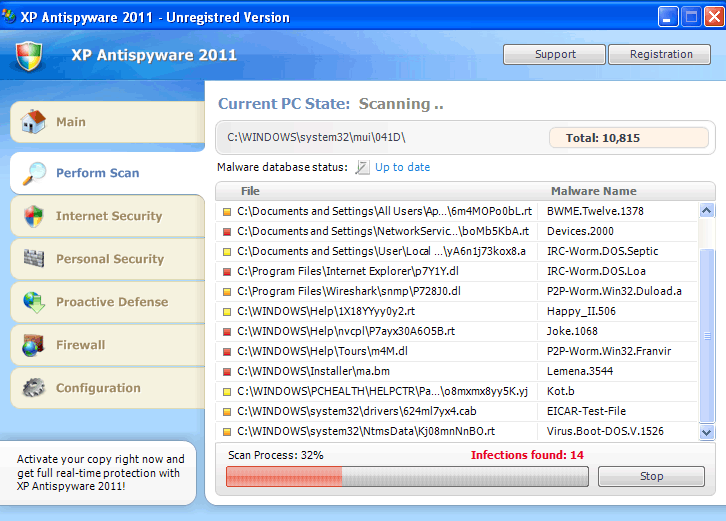726x521 pixels.
Task: Click the malware database status document icon
Action: pyautogui.click(x=362, y=168)
